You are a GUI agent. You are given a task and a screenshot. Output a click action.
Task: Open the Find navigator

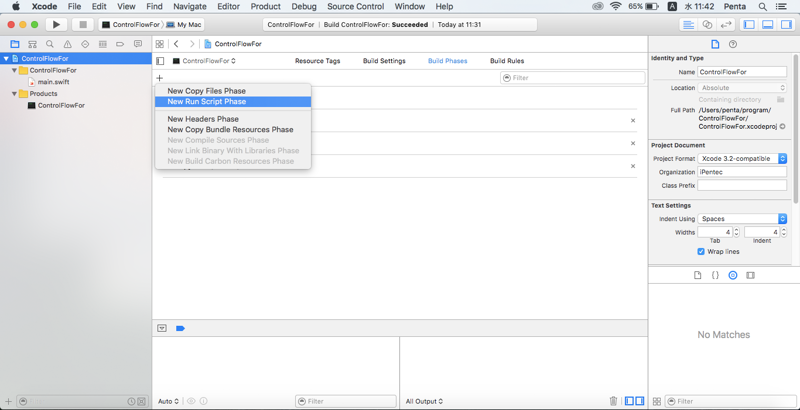[x=49, y=44]
